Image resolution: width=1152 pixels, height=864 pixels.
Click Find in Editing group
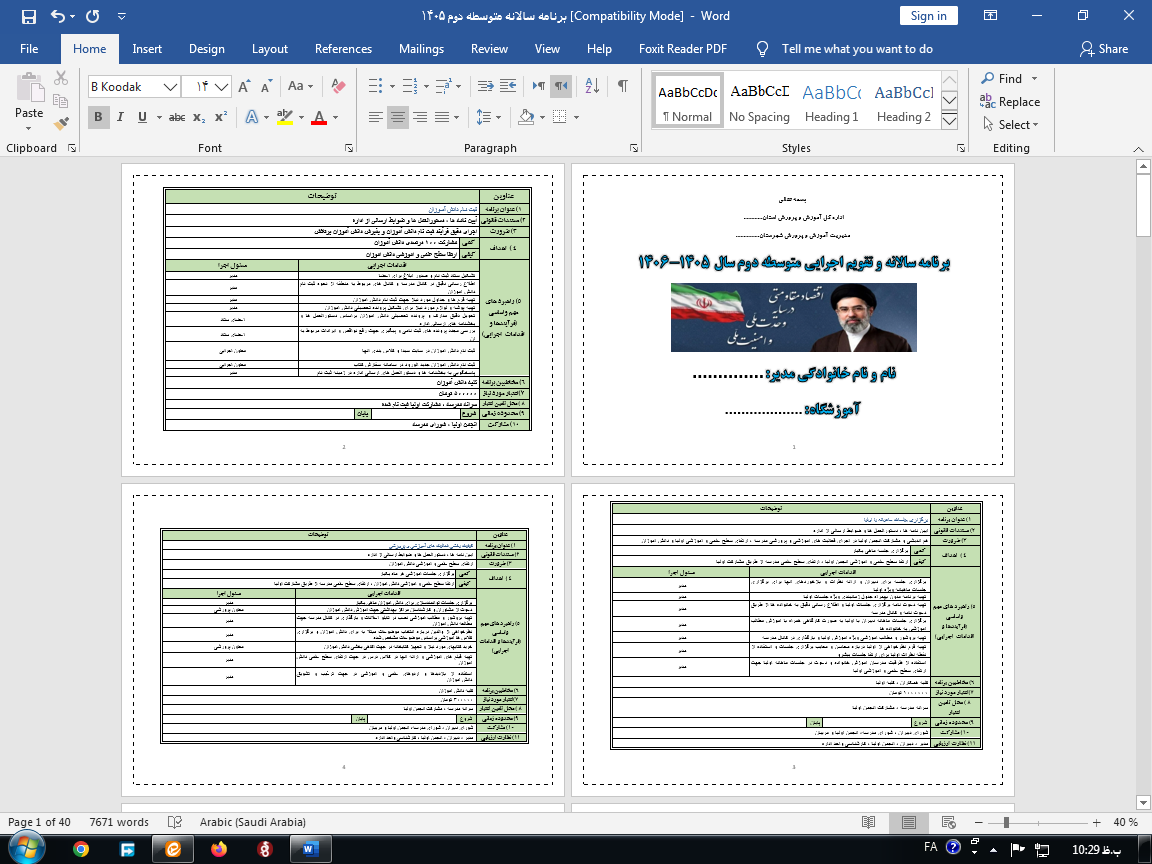(1003, 79)
